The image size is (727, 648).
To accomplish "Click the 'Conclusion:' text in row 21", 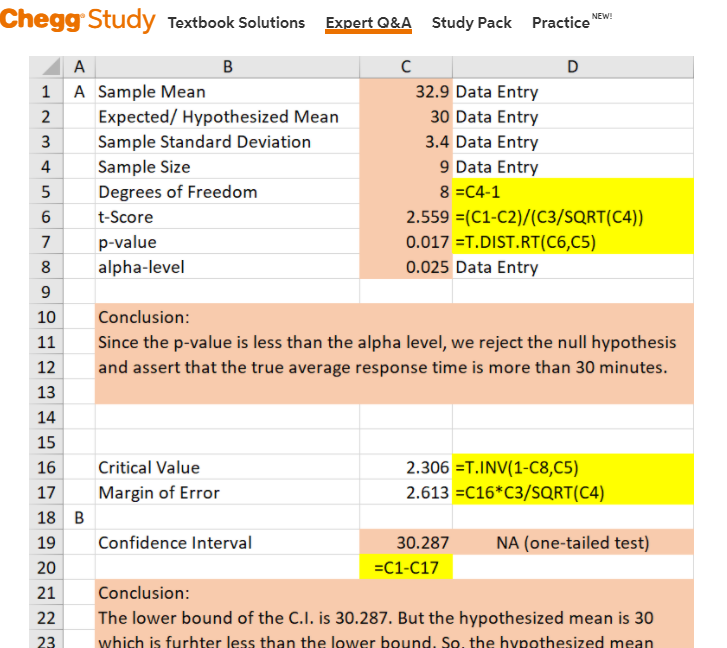I will 144,593.
